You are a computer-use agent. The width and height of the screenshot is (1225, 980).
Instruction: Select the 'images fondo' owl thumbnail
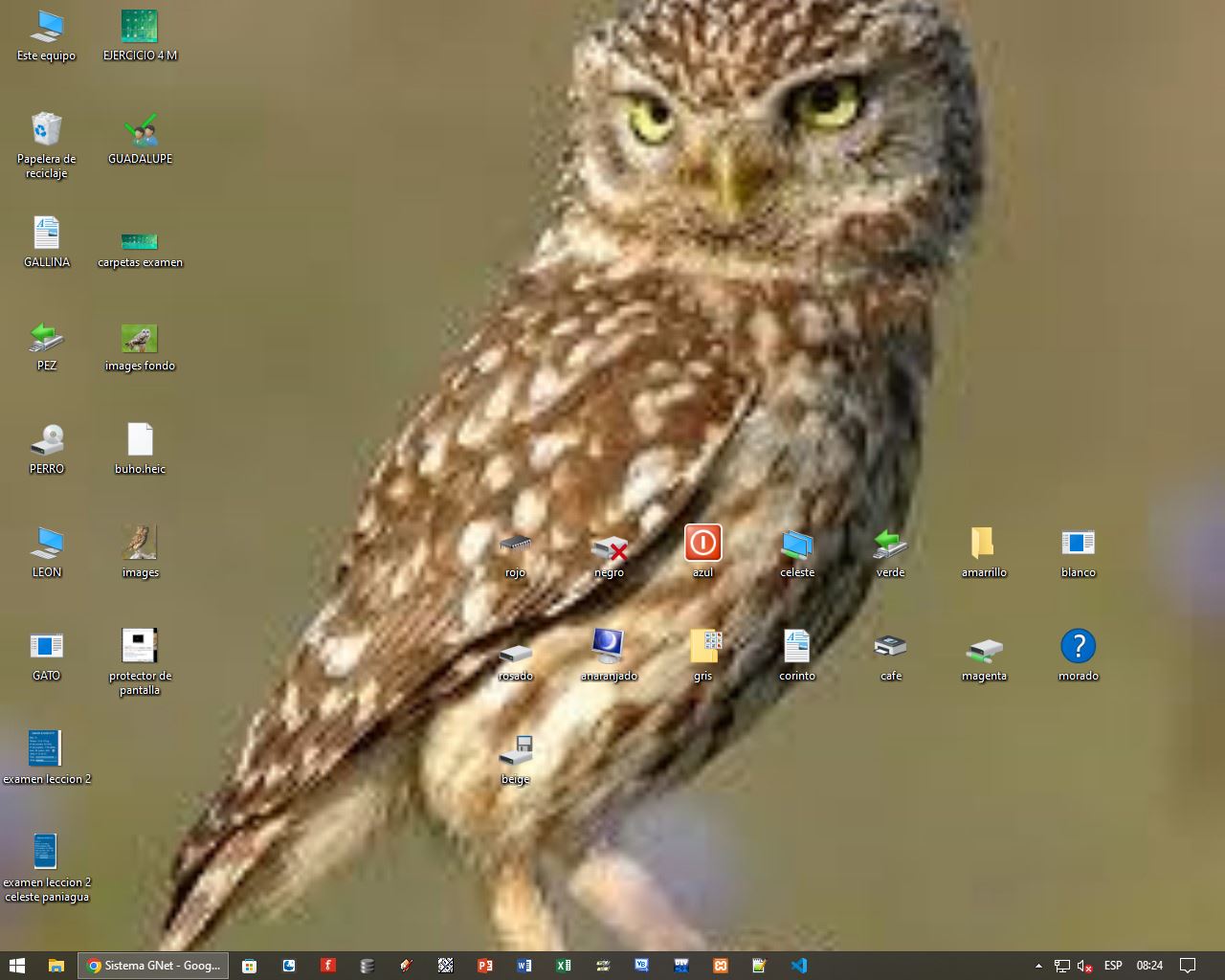coord(140,338)
